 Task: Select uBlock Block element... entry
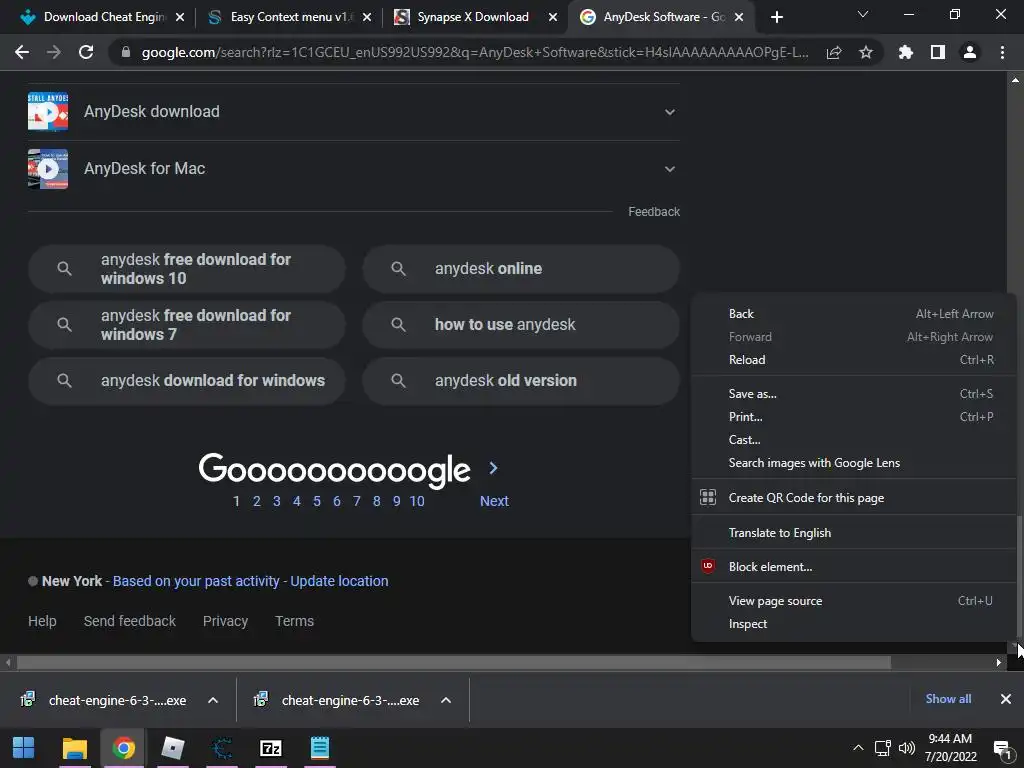pyautogui.click(x=854, y=567)
